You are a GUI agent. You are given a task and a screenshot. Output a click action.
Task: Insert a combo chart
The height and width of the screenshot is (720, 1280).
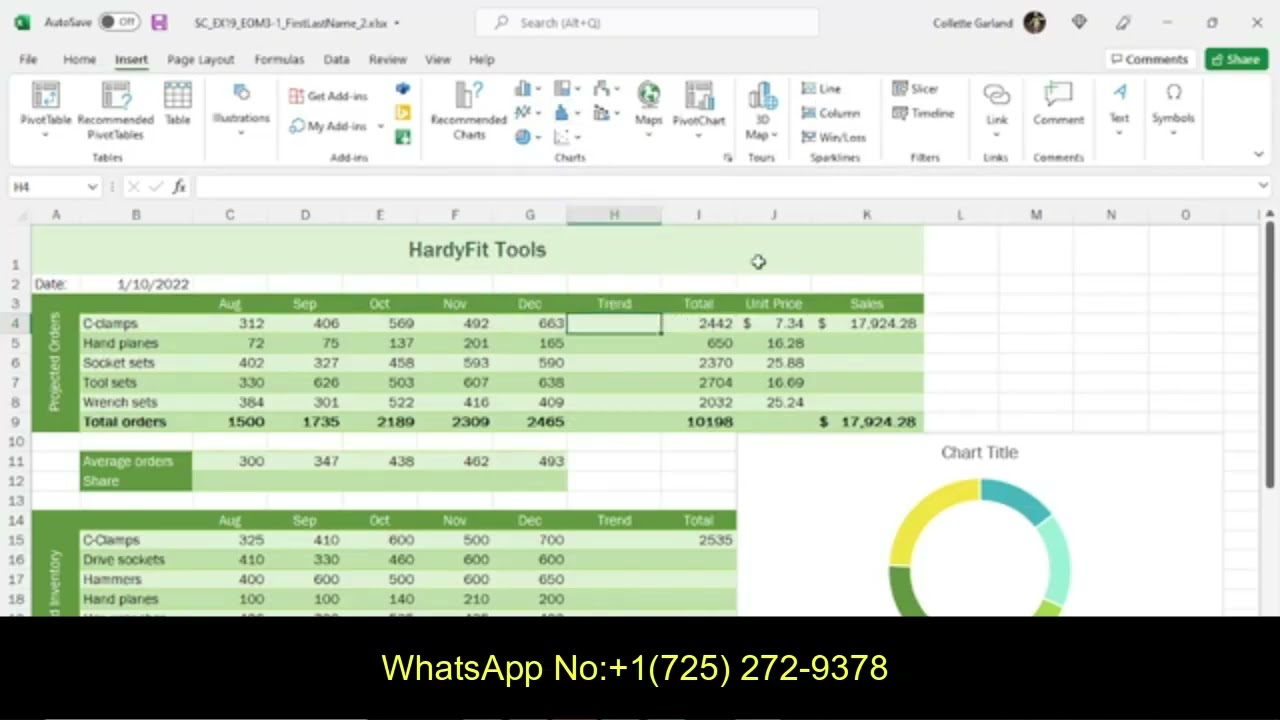(x=605, y=113)
